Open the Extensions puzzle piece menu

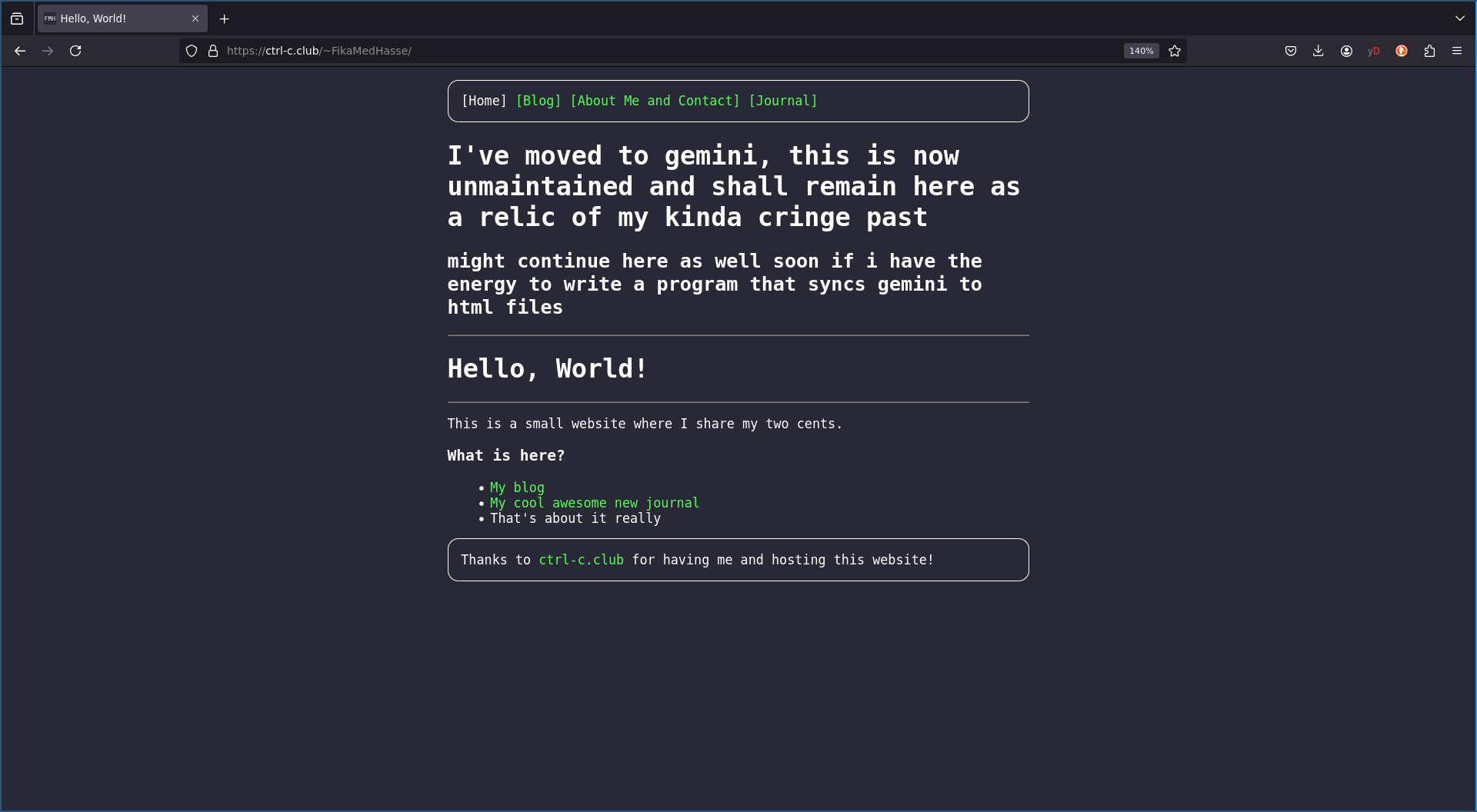(x=1429, y=51)
